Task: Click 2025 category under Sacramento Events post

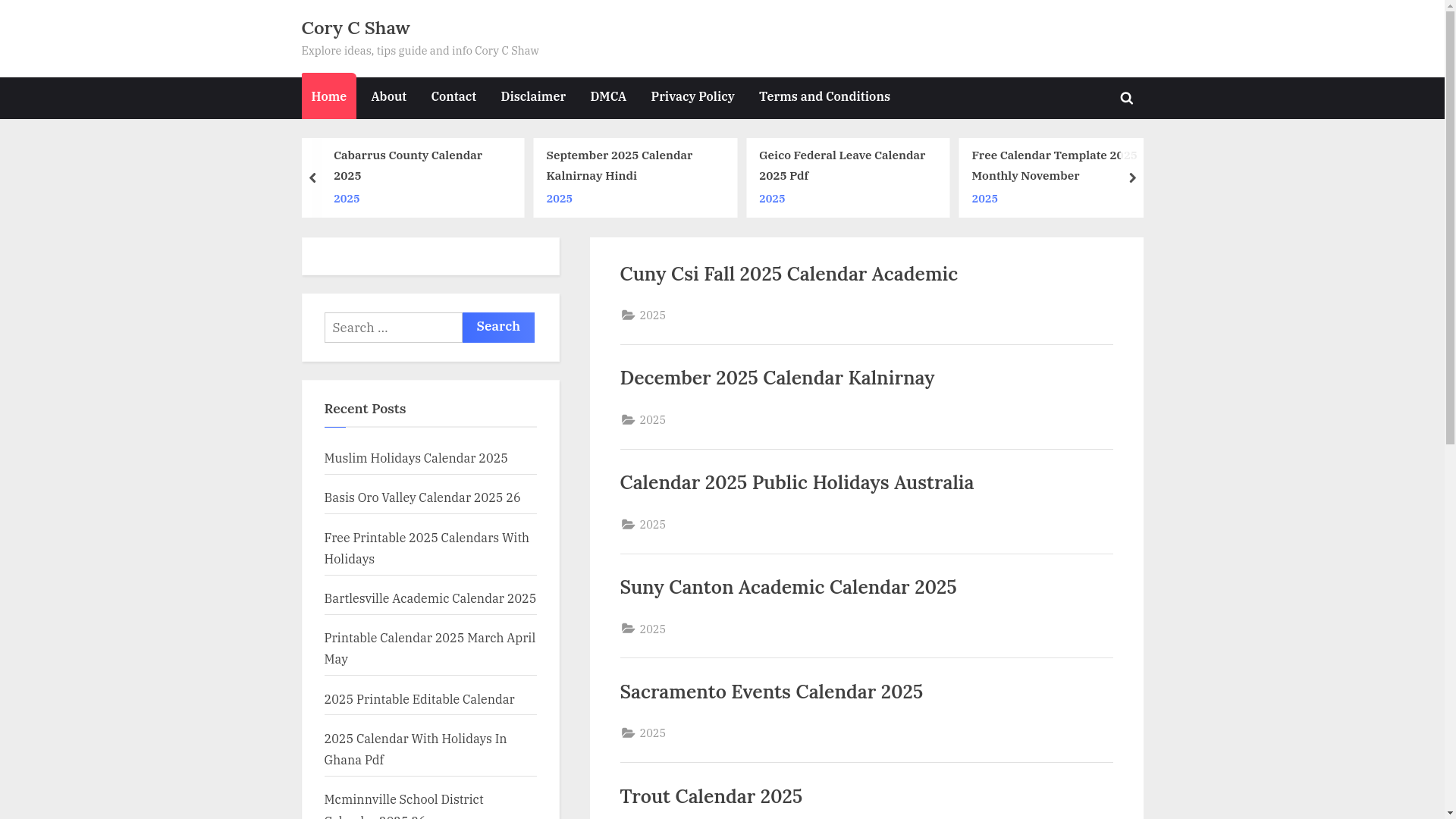Action: click(653, 733)
